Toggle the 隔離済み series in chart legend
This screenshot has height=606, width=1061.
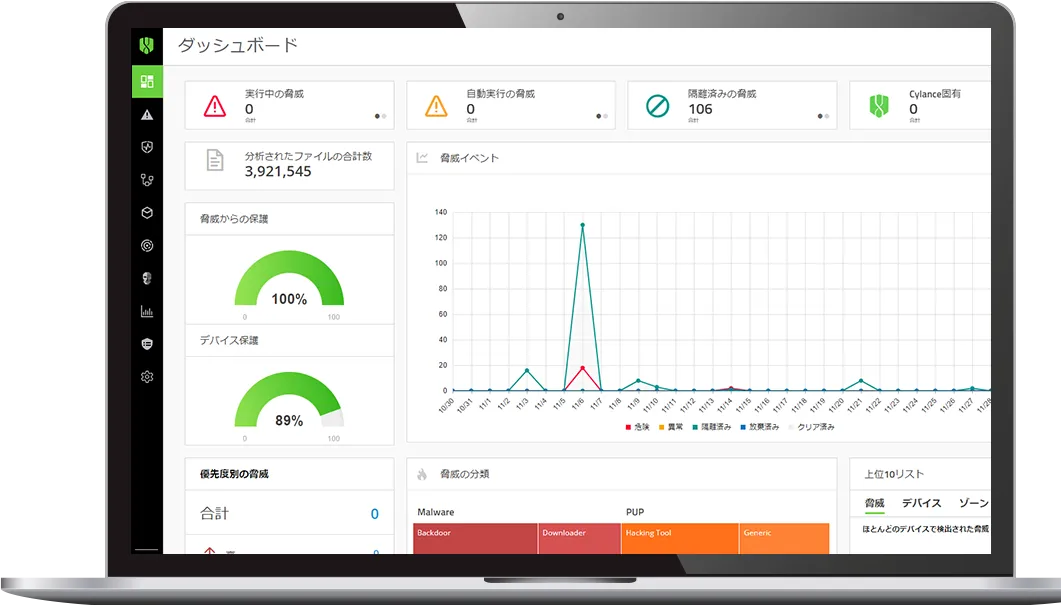(x=712, y=427)
